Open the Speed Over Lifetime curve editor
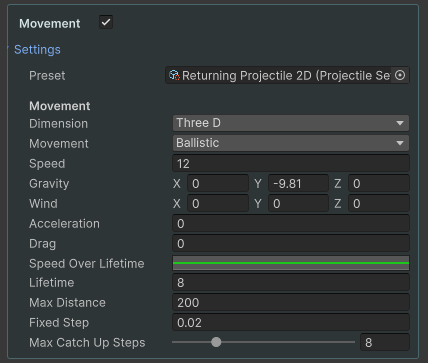The width and height of the screenshot is (428, 363). pos(291,263)
